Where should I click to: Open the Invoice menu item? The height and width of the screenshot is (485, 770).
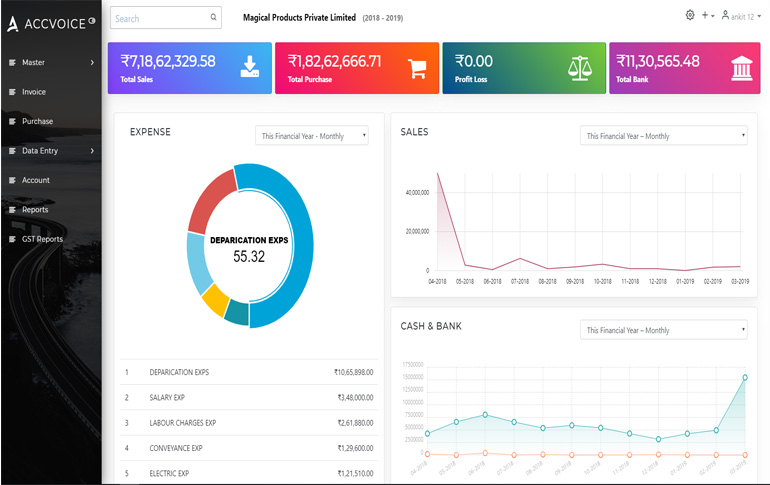click(34, 92)
